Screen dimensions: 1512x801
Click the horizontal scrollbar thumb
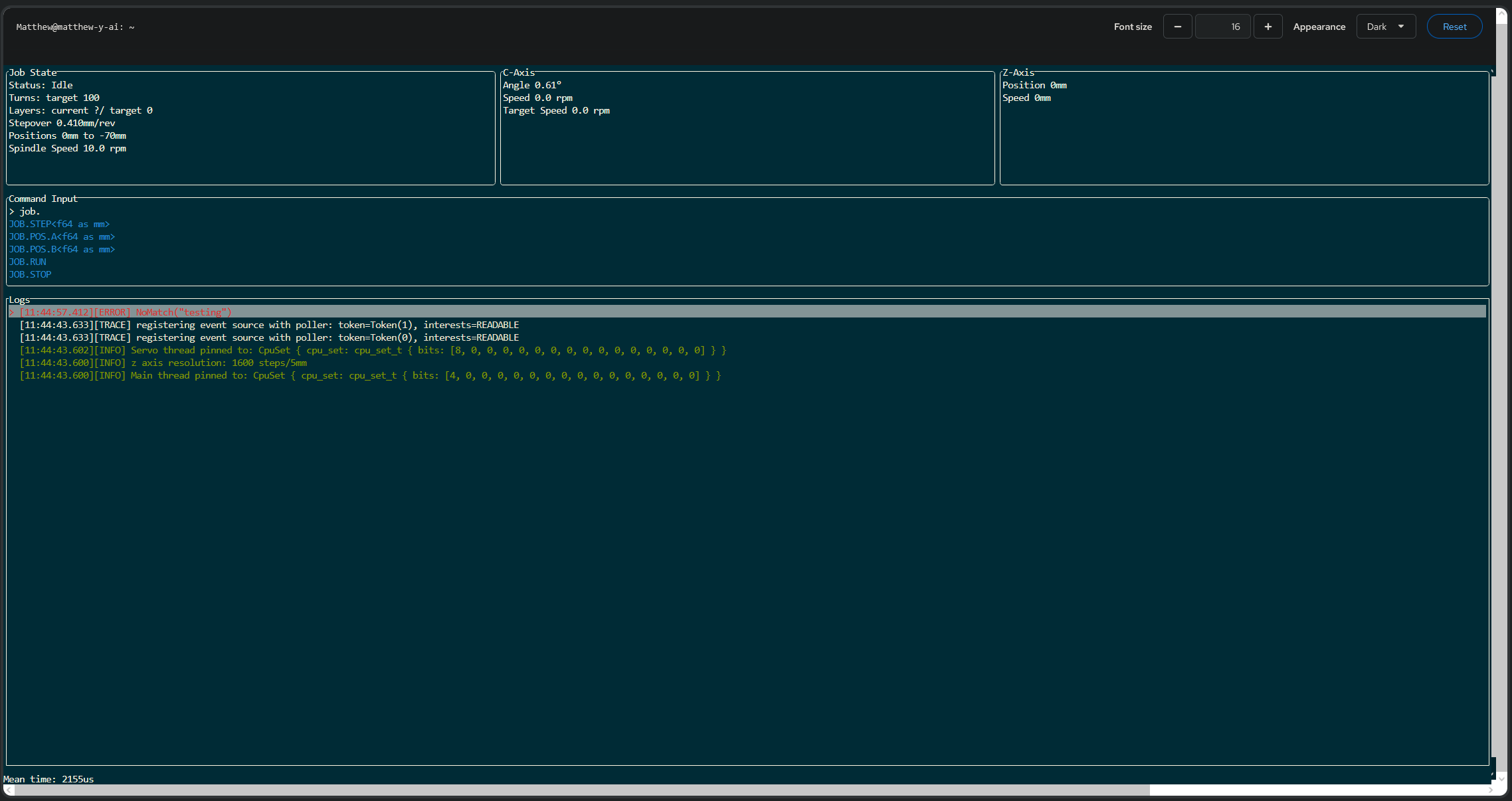point(582,790)
